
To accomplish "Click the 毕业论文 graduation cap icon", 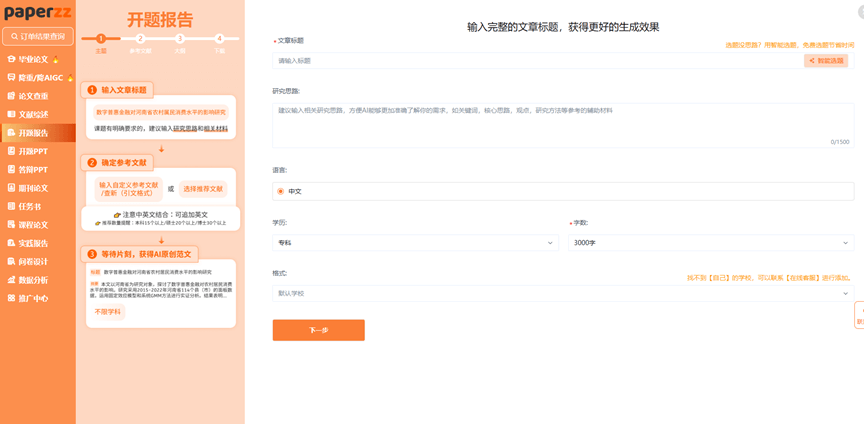I will tap(11, 59).
